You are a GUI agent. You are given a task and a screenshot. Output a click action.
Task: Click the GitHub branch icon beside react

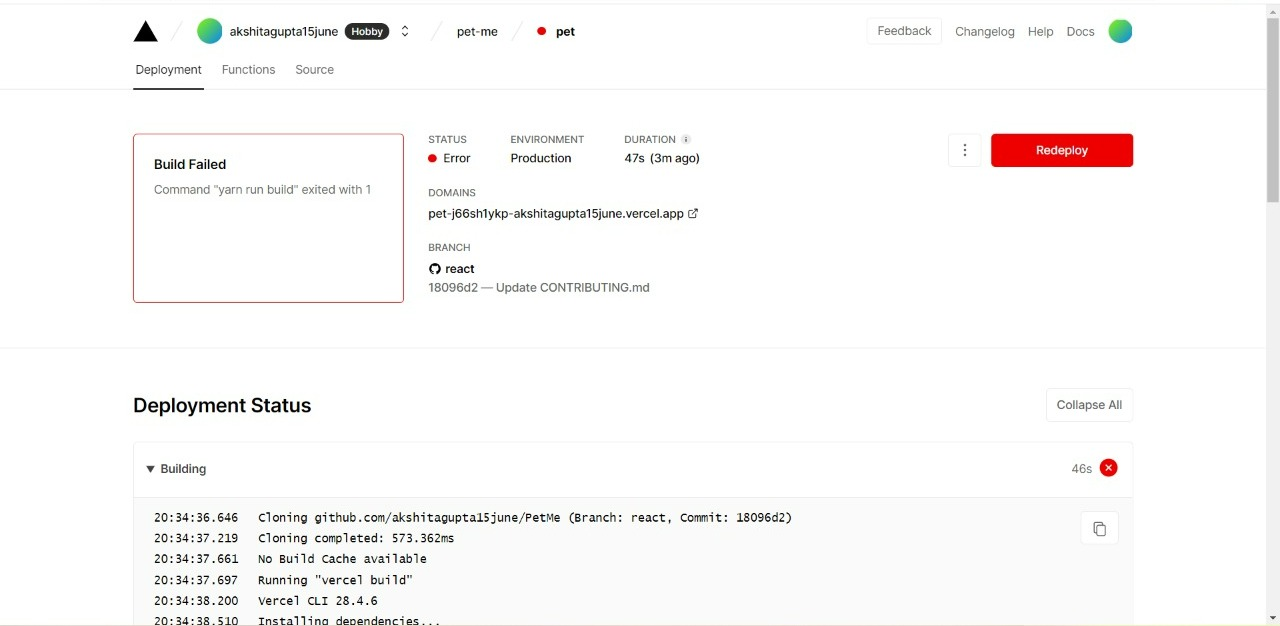[435, 268]
